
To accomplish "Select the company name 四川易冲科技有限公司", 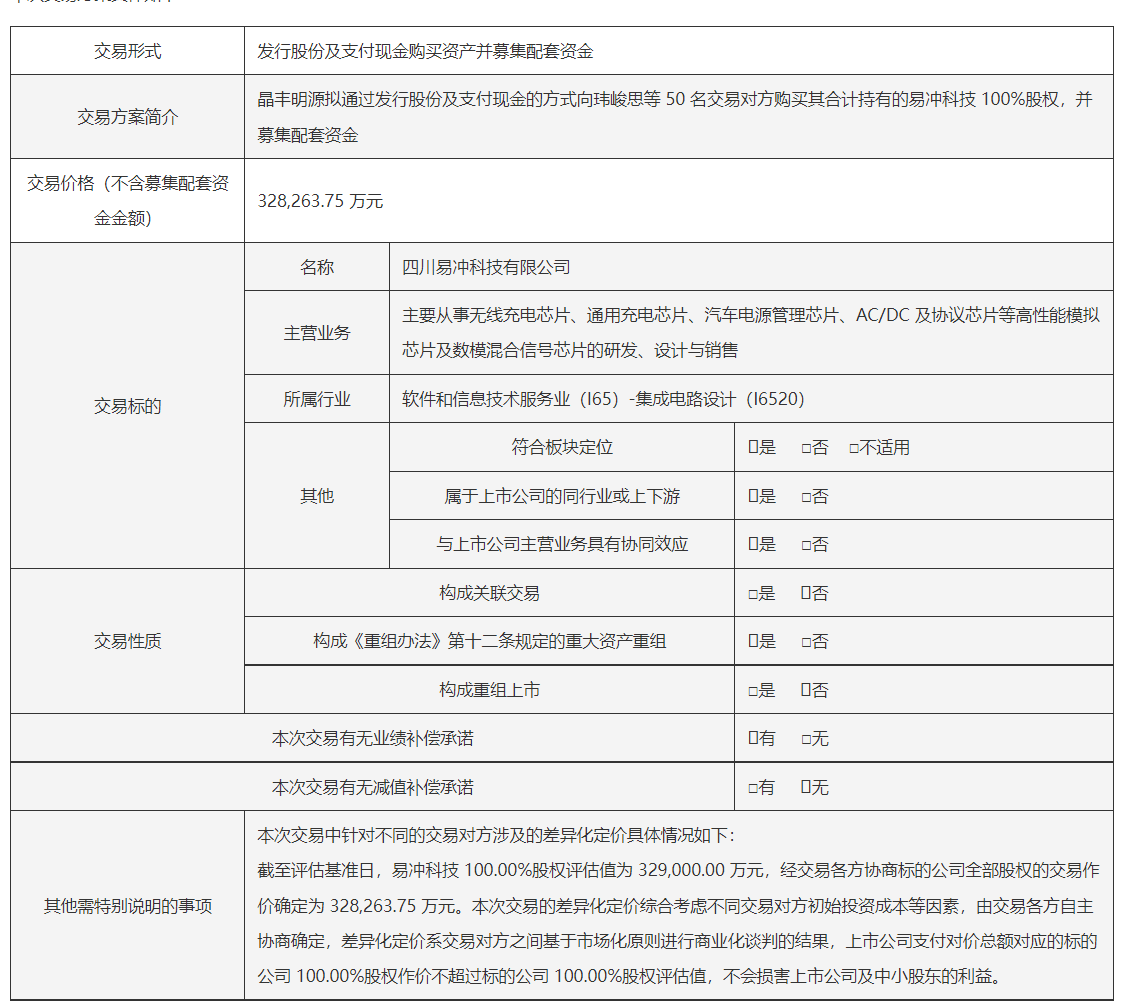I will 486,268.
